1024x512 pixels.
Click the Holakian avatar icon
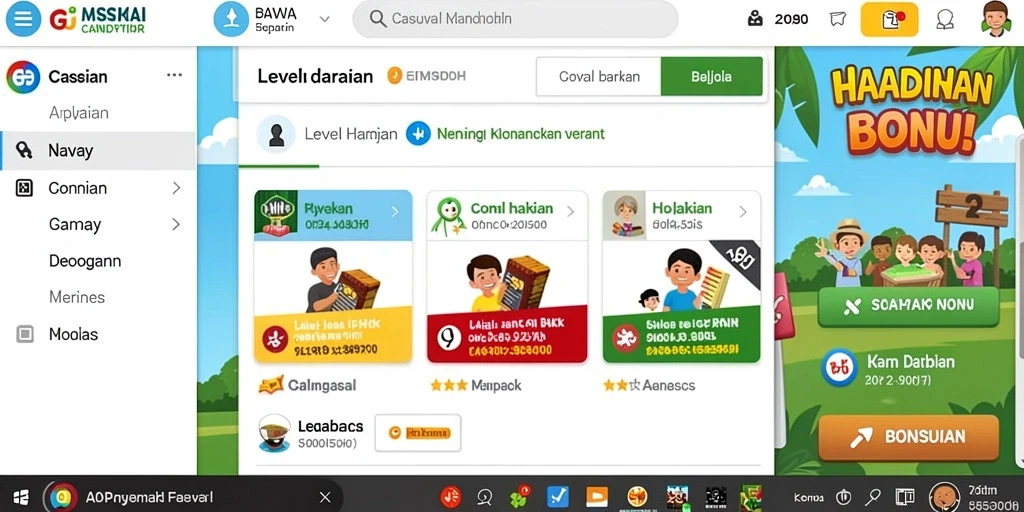624,216
